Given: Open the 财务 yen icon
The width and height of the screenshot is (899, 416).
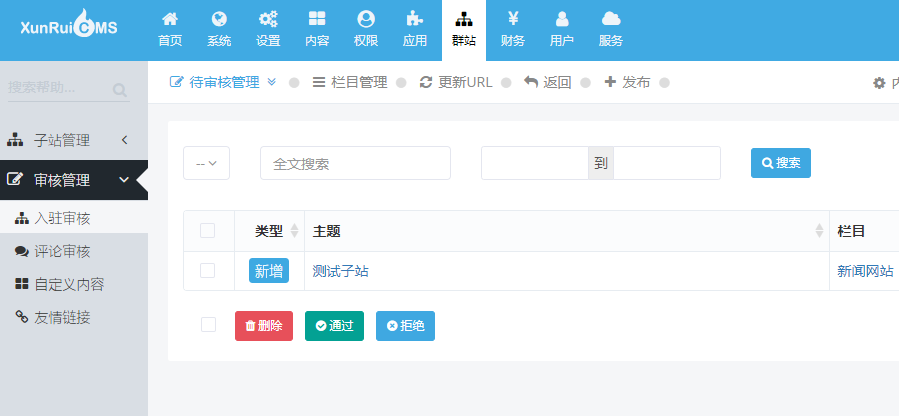Looking at the screenshot, I should click(x=513, y=19).
